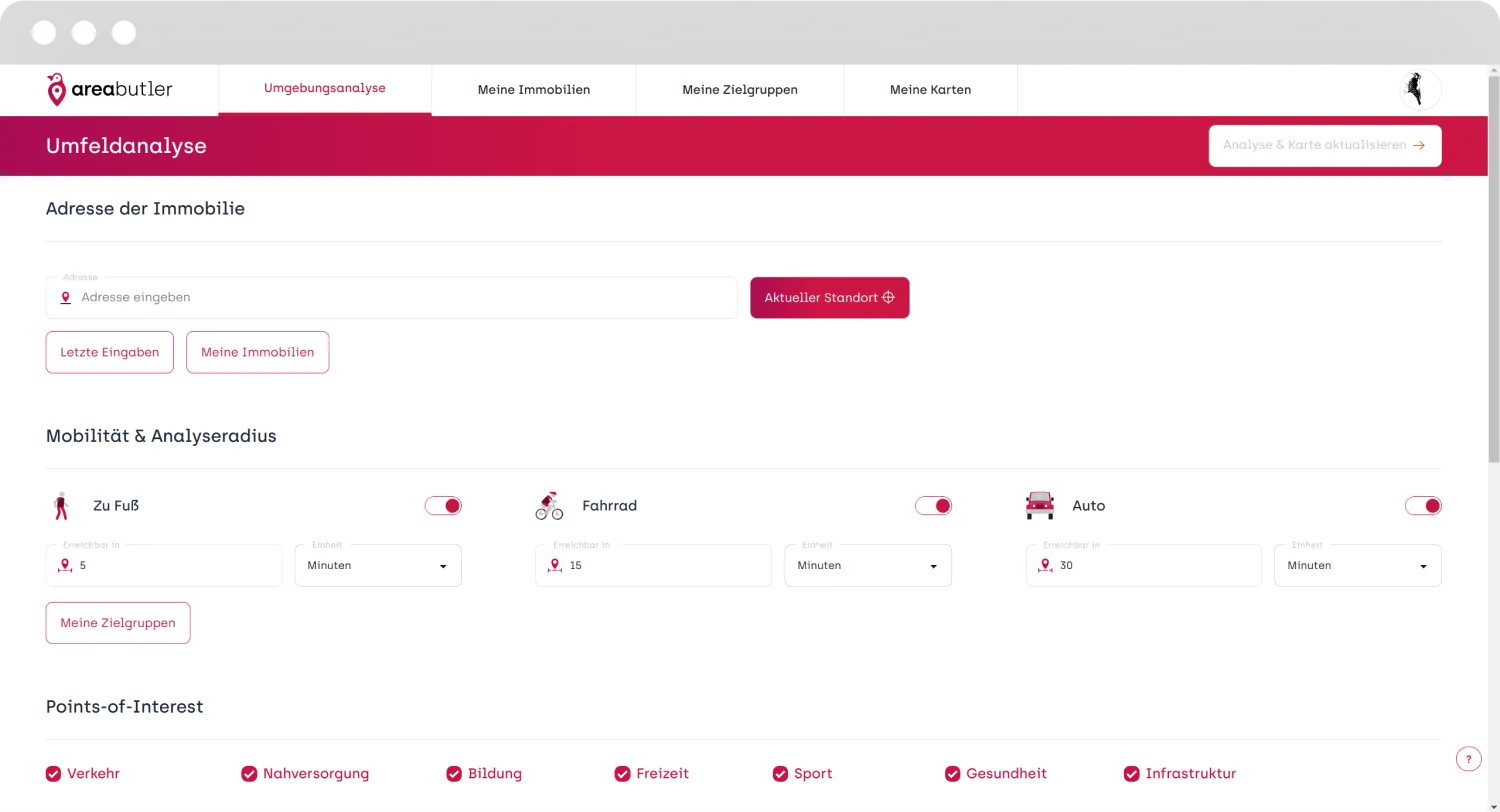This screenshot has width=1500, height=812.
Task: Click the walking person Zu Fuß icon
Action: point(62,506)
